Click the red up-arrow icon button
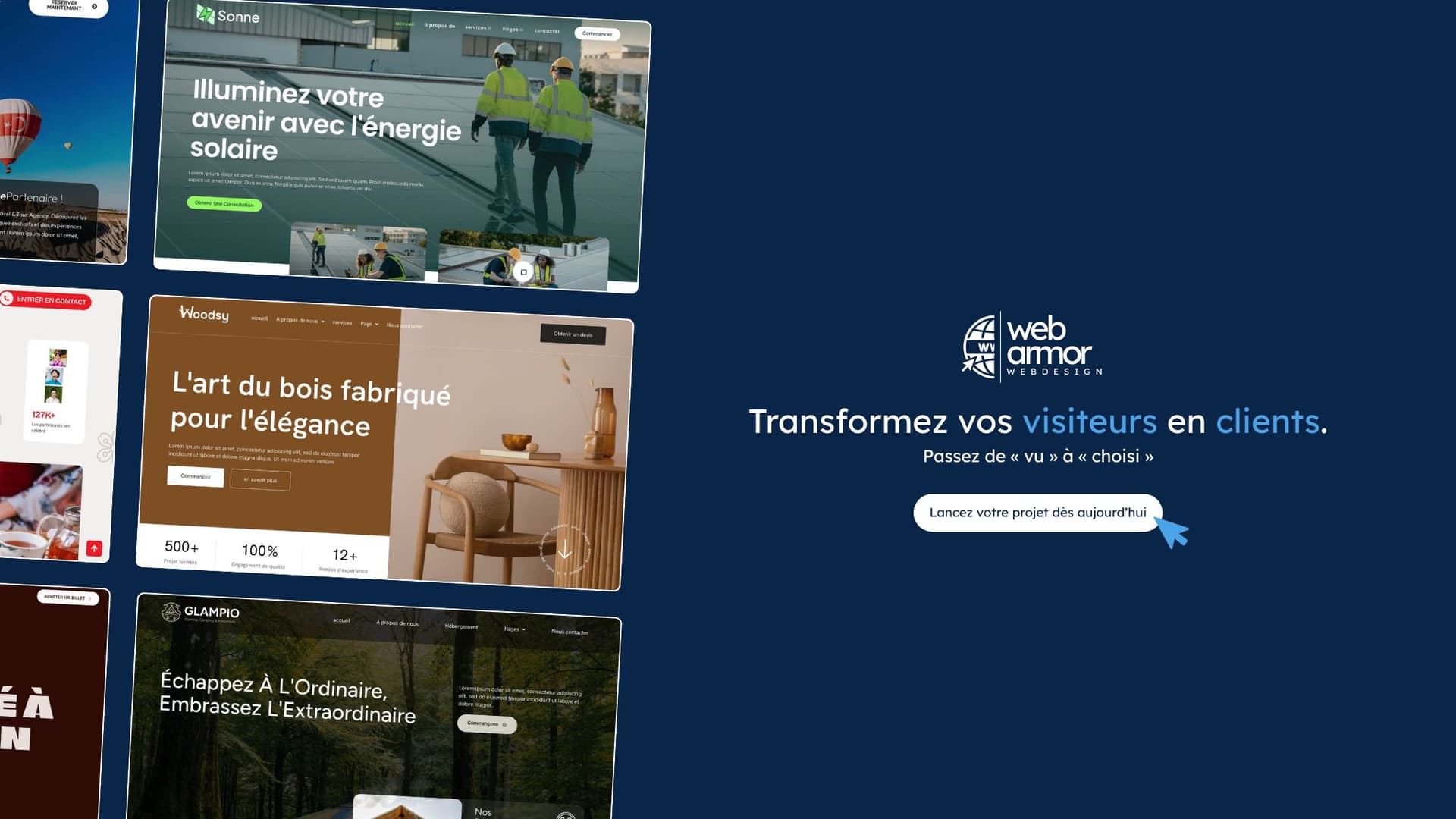The width and height of the screenshot is (1456, 819). (x=94, y=548)
